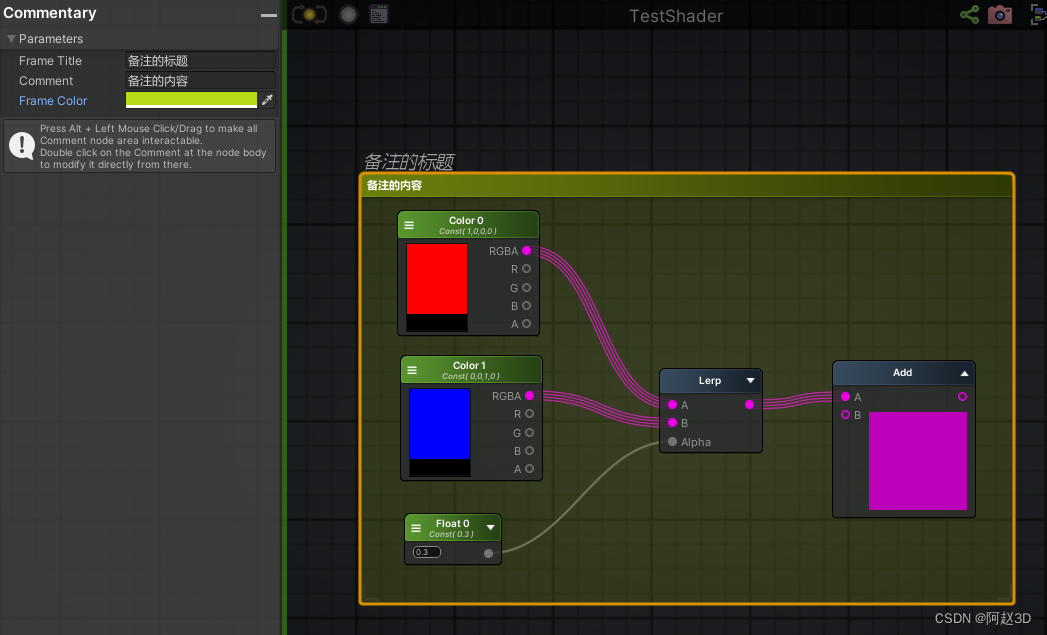Click the Color 0 B output port
The width and height of the screenshot is (1047, 635).
[527, 305]
